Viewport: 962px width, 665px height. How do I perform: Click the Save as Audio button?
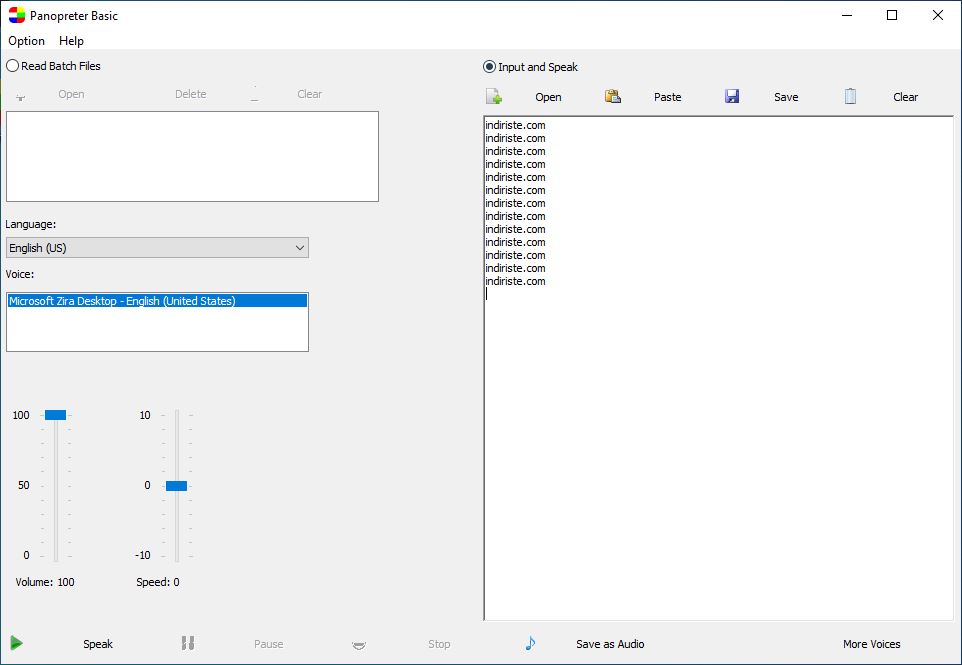610,644
